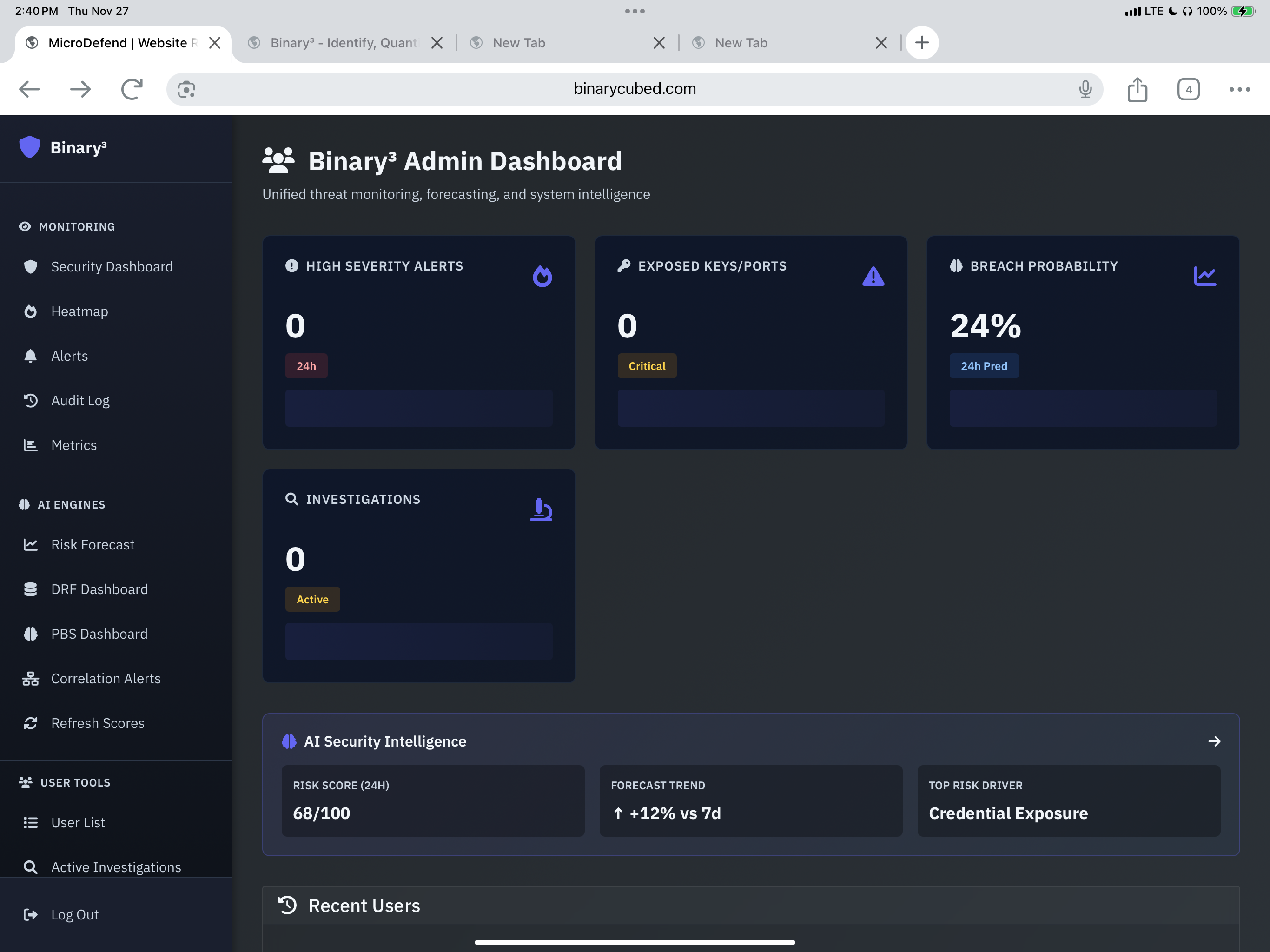The image size is (1270, 952).
Task: Activate the microphone in the address bar
Action: coord(1085,89)
